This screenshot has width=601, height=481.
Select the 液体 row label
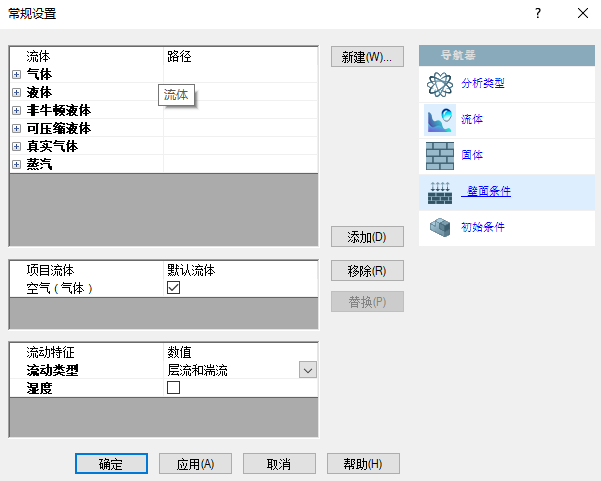pyautogui.click(x=39, y=92)
